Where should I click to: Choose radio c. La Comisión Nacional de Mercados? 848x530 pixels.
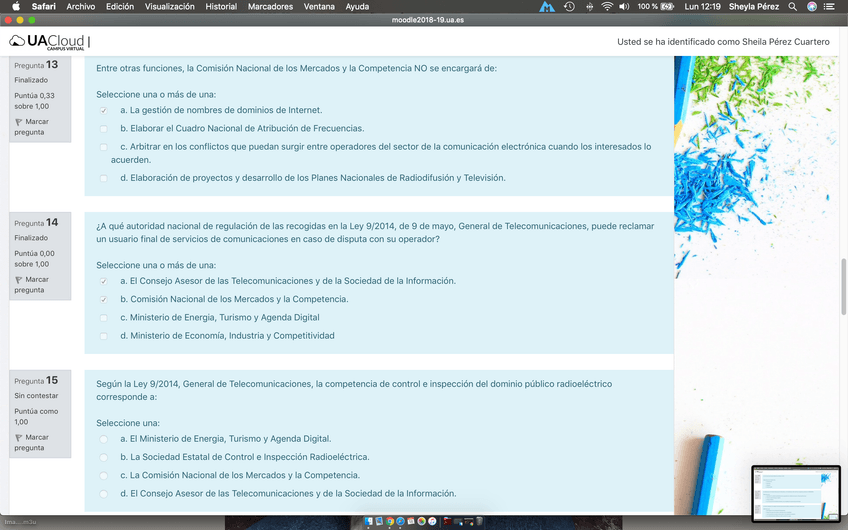pos(104,476)
